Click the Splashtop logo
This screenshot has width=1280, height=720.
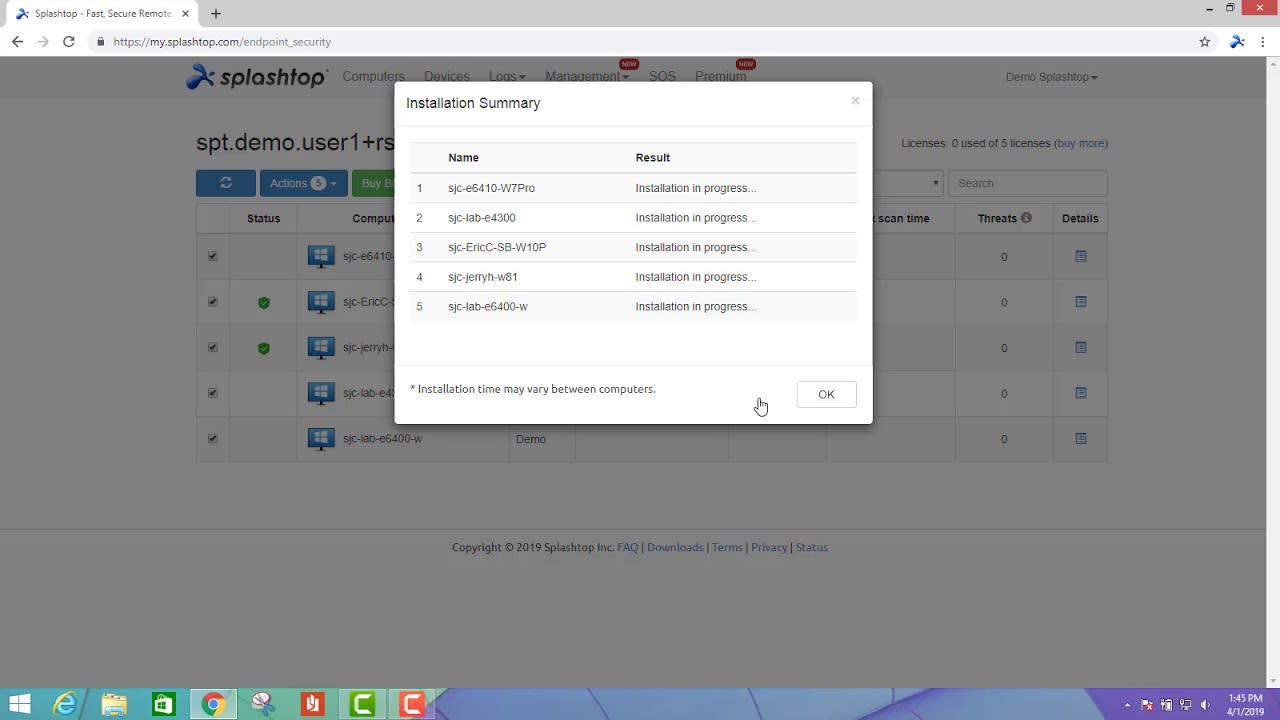pyautogui.click(x=257, y=77)
